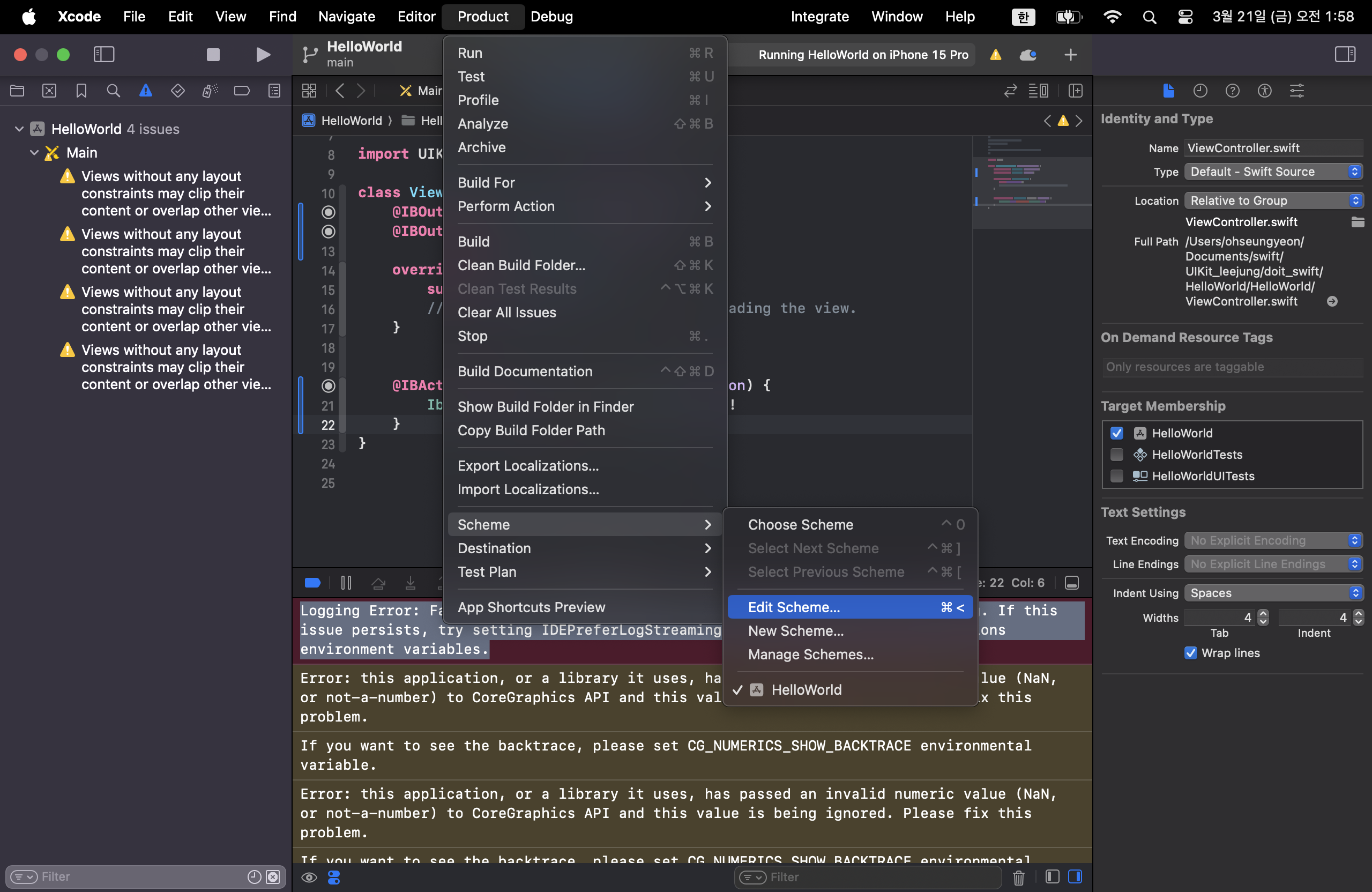Image resolution: width=1372 pixels, height=892 pixels.
Task: Go back with the editor back arrow
Action: pyautogui.click(x=340, y=91)
